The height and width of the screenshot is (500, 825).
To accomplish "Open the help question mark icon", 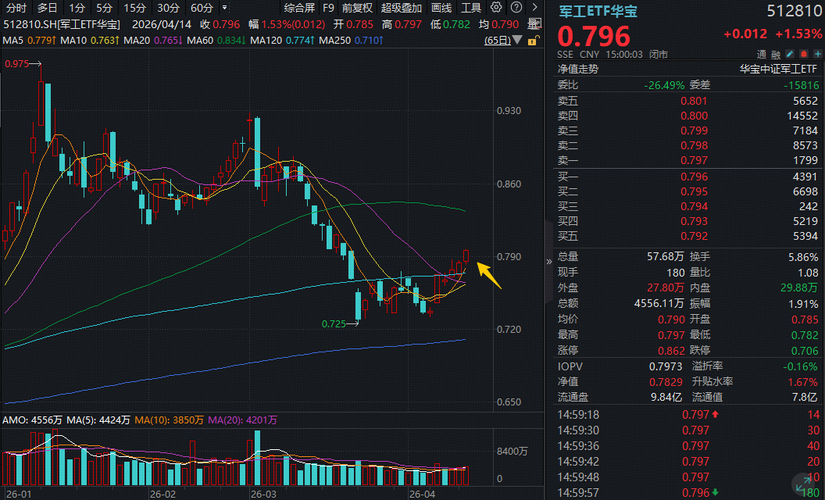I will click(517, 7).
